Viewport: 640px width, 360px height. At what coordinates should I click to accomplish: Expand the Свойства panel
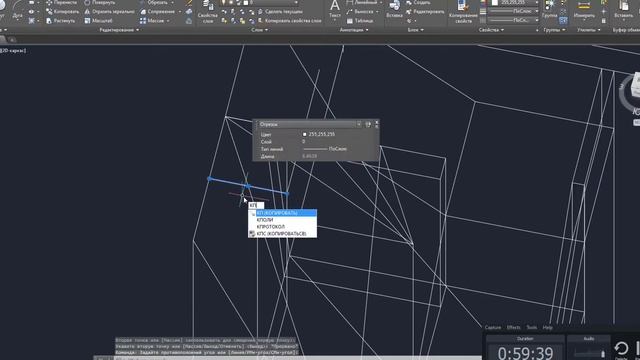point(491,30)
